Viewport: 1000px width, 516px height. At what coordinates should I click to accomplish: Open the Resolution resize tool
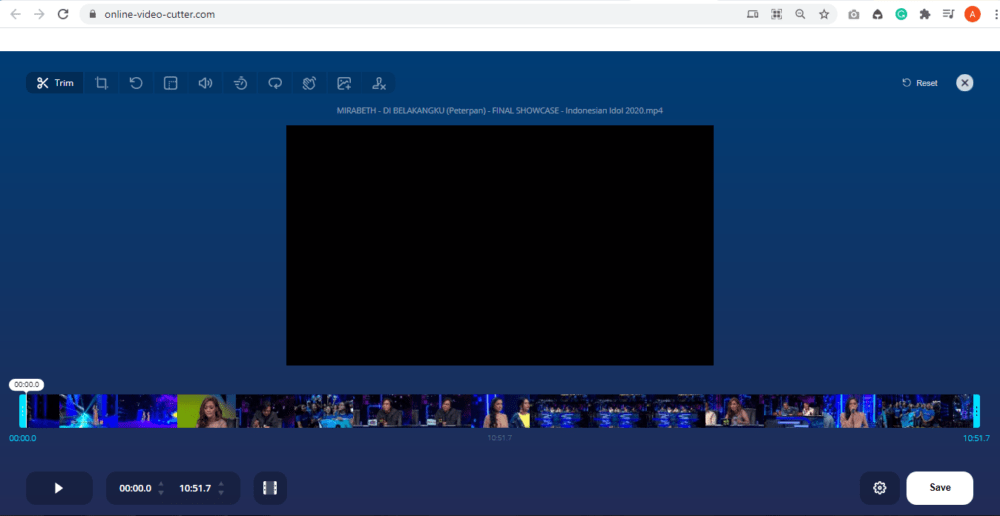(170, 83)
